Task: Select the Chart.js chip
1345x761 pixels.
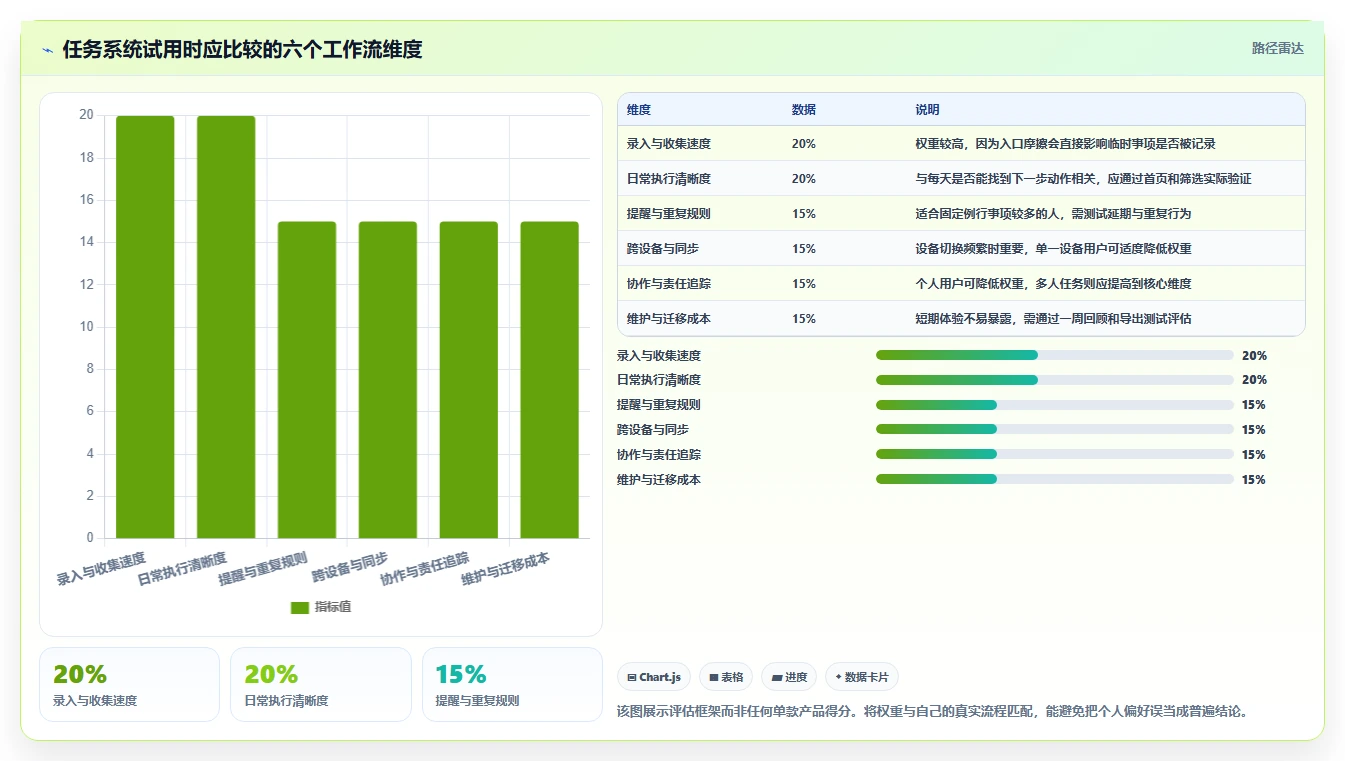Action: pos(654,677)
